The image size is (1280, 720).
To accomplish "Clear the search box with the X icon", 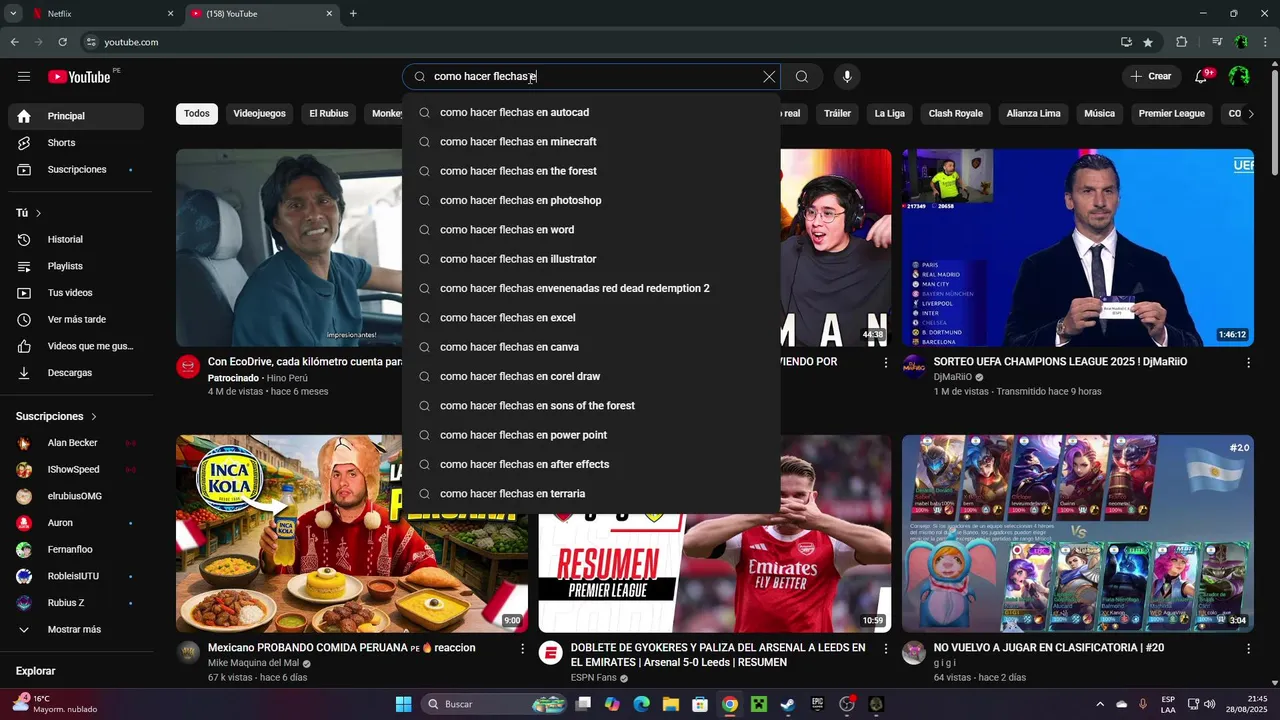I will point(769,77).
